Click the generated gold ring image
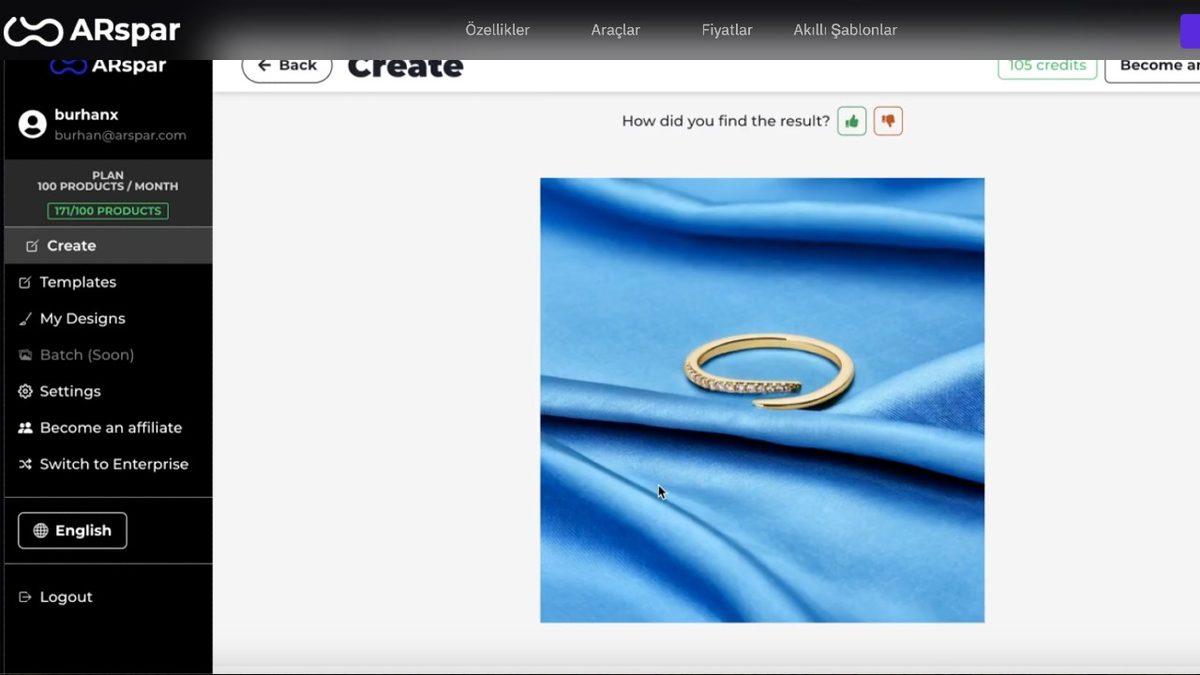 click(x=768, y=373)
